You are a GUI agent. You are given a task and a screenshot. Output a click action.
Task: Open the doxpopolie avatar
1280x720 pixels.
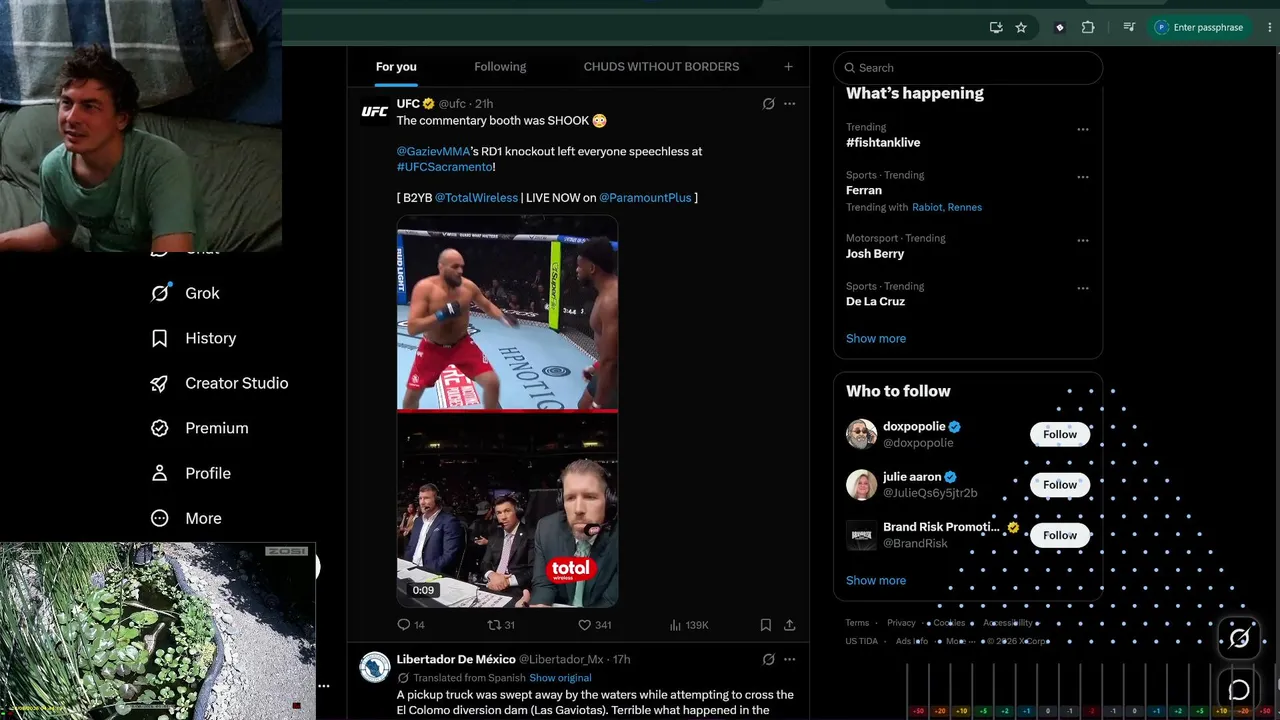click(861, 434)
